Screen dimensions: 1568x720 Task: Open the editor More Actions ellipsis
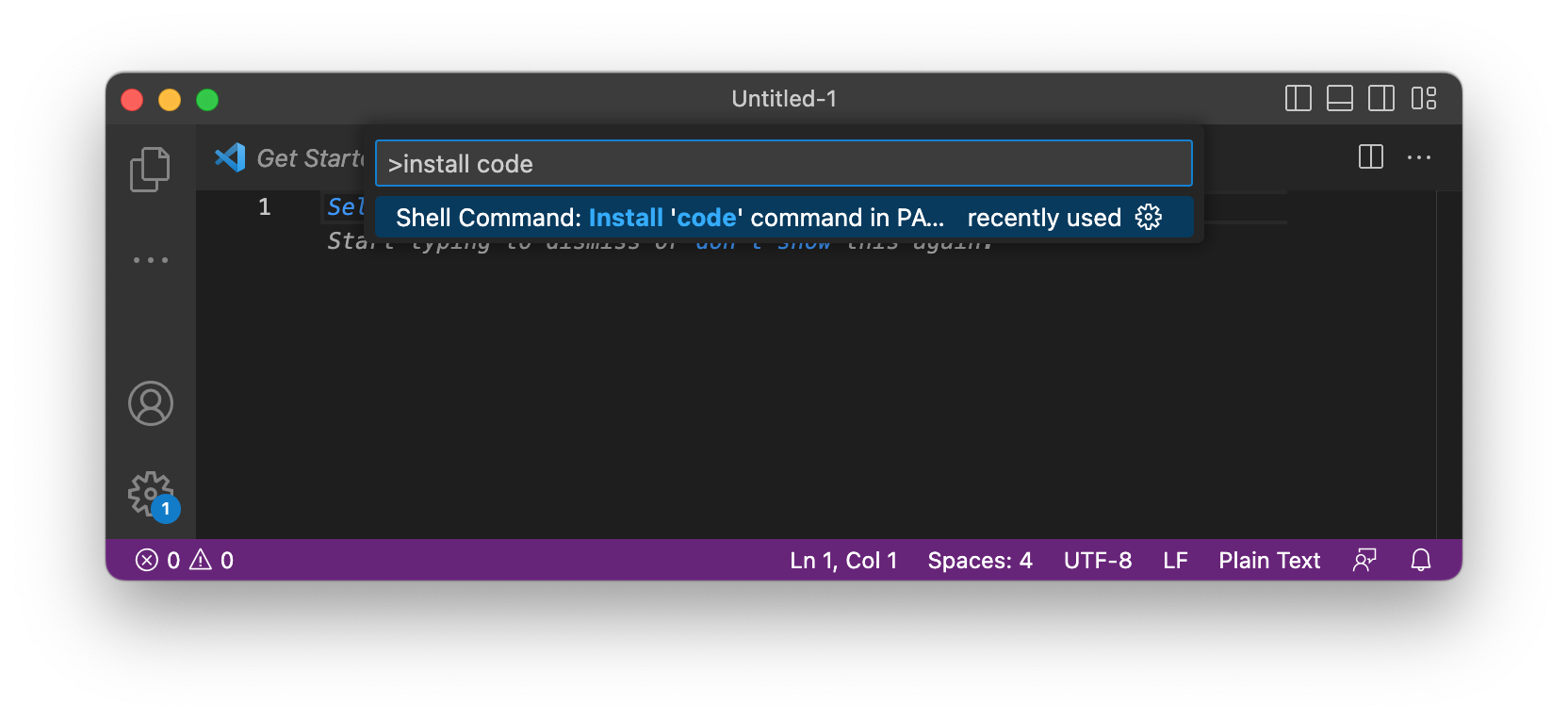click(1418, 157)
